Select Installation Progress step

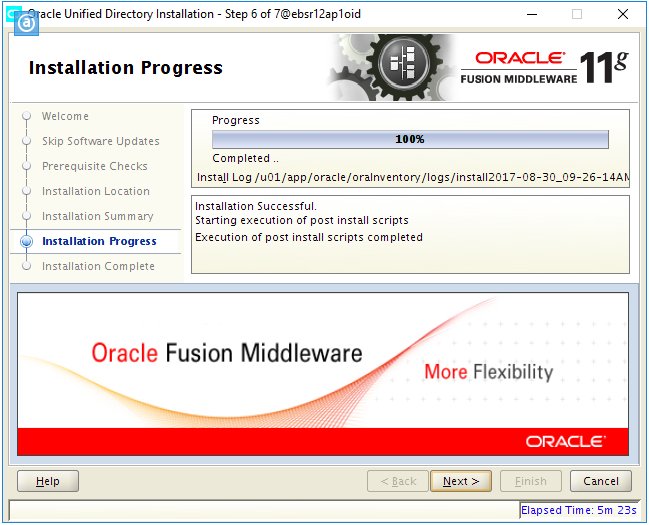99,241
